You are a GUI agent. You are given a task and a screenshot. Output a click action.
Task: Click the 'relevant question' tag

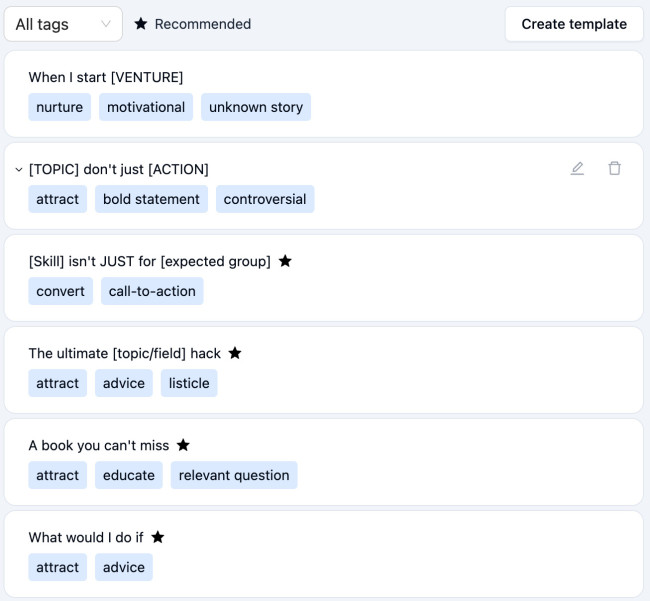pos(234,475)
